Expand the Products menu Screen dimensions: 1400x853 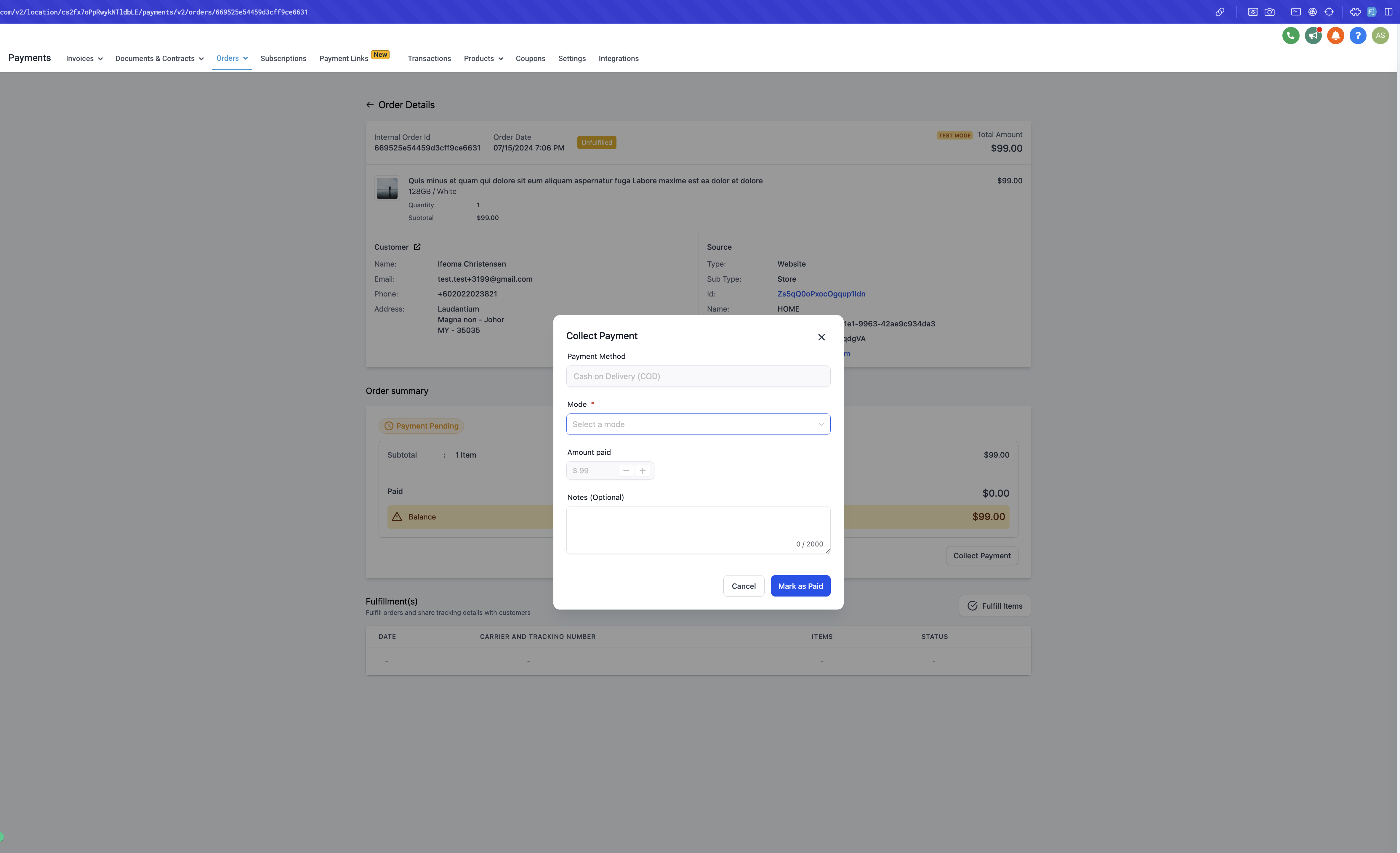tap(483, 58)
